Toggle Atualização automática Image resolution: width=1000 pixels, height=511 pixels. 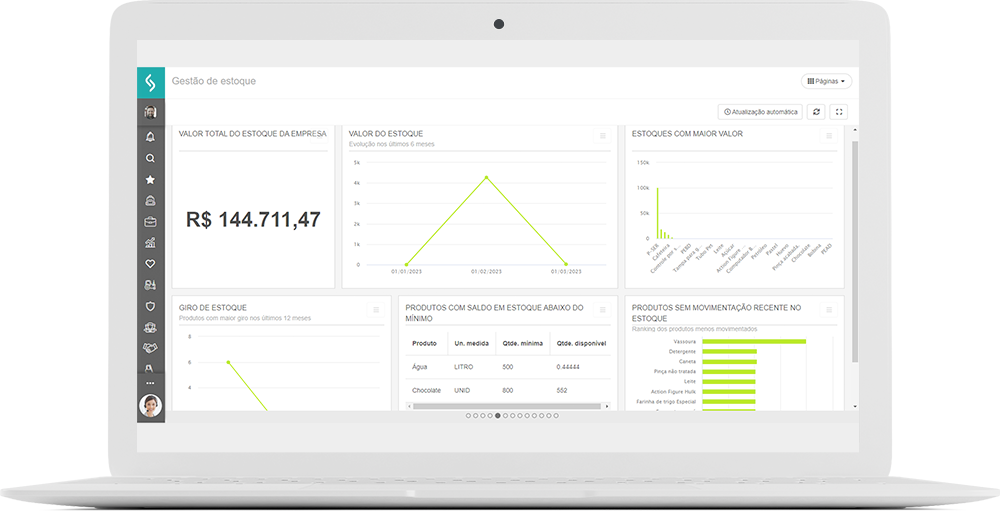tap(760, 112)
